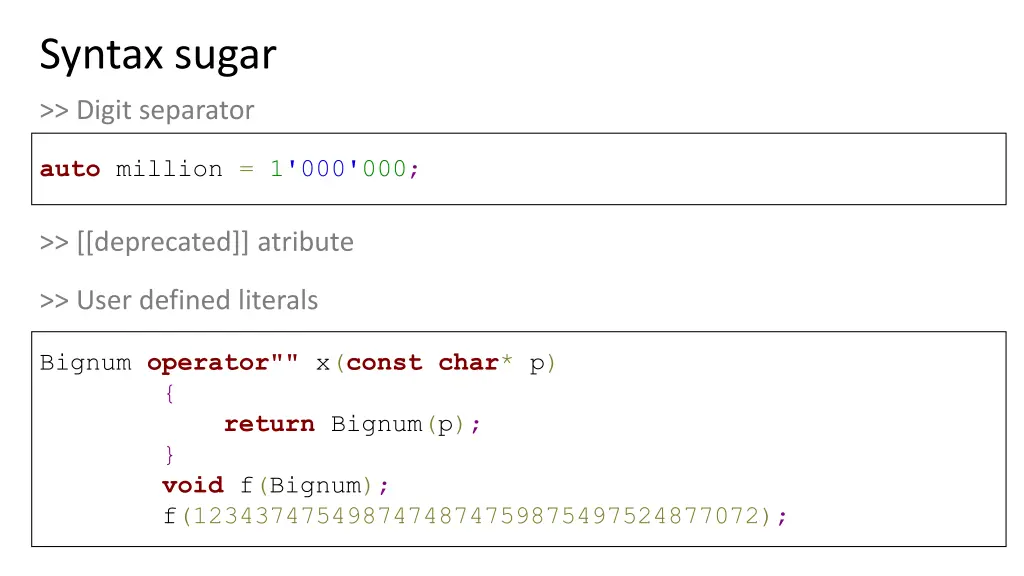Click the "x" literal suffix name
This screenshot has width=1024, height=576.
323,363
